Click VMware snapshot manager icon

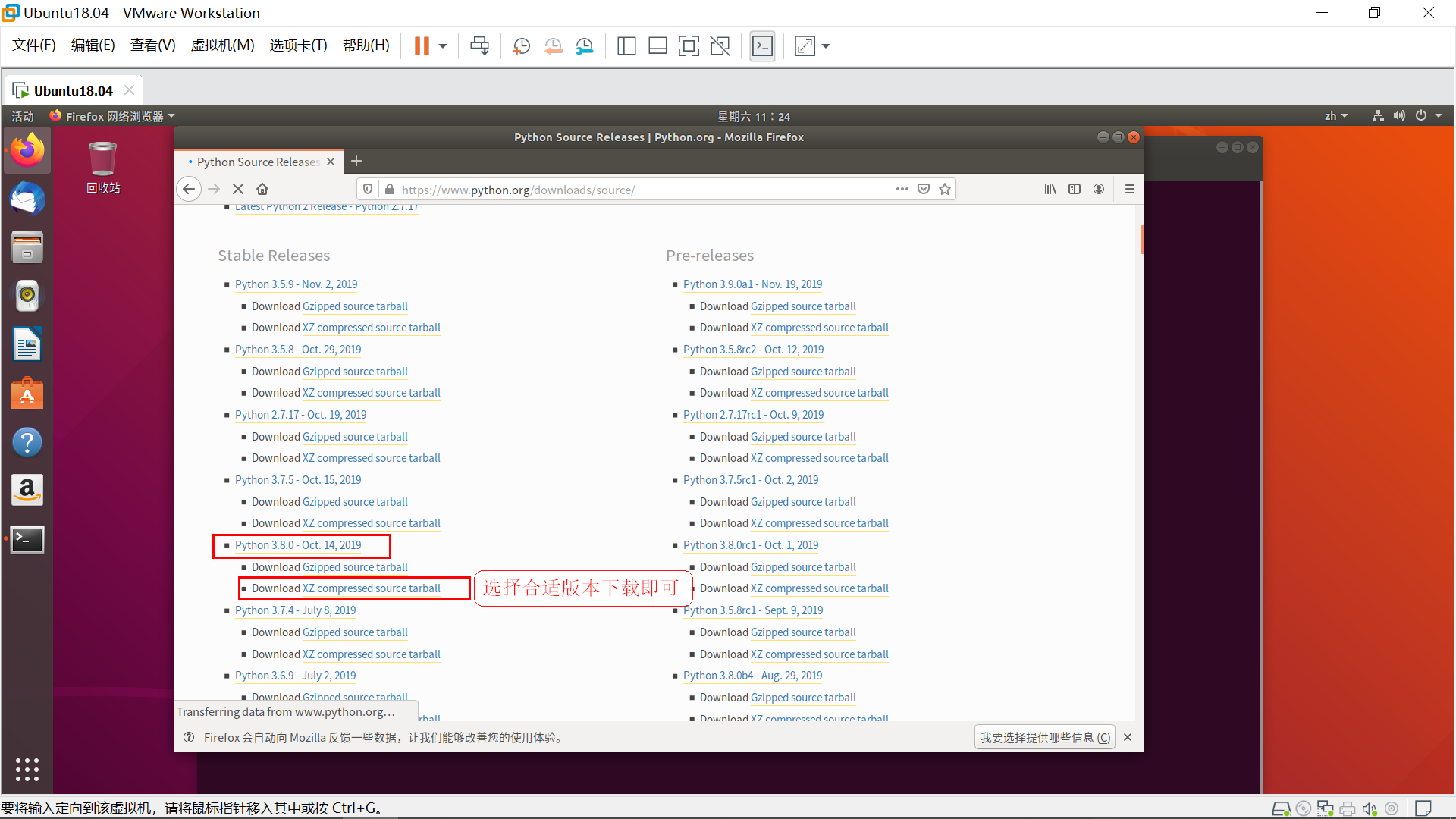(585, 46)
